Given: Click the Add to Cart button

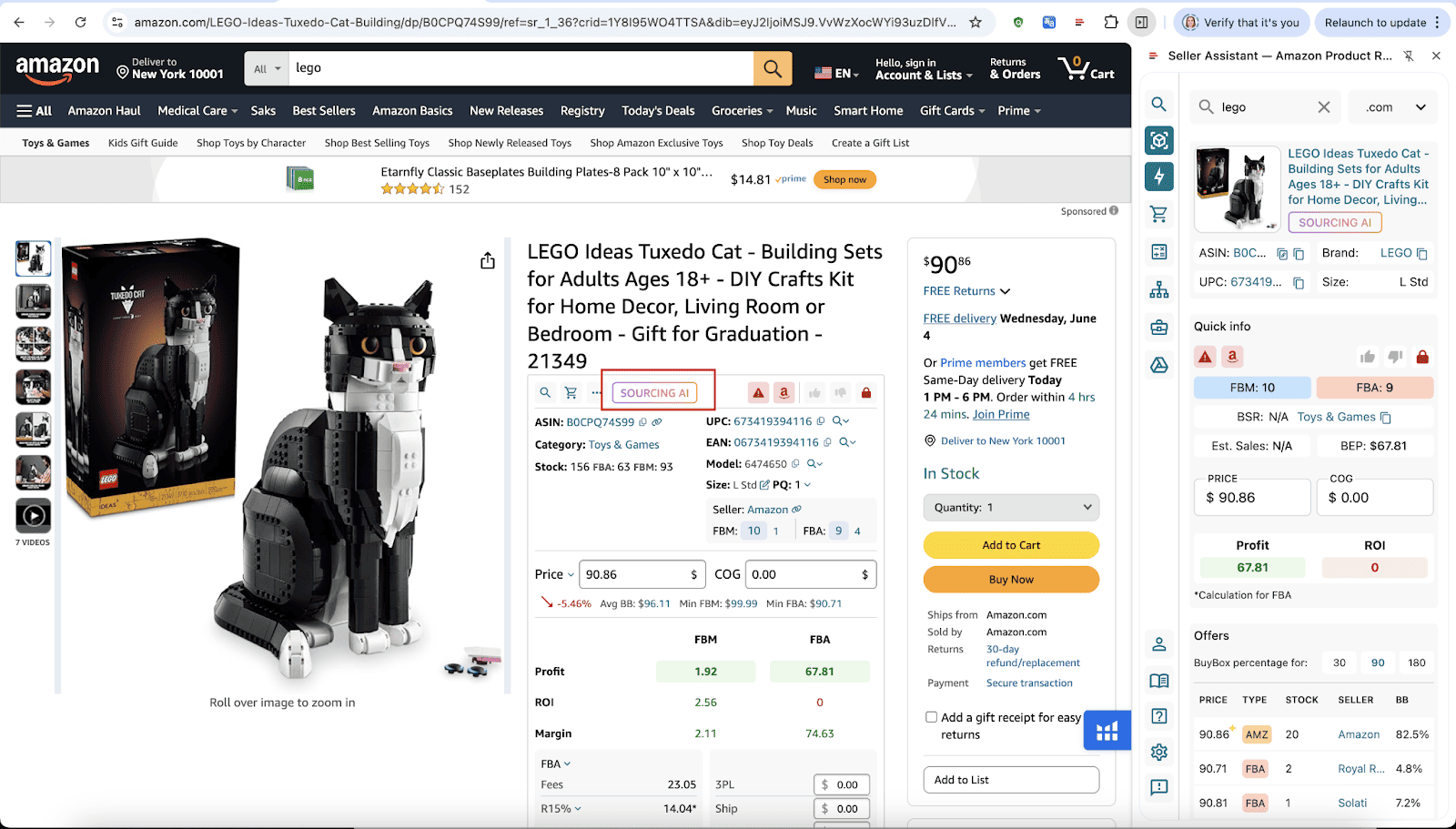Looking at the screenshot, I should pos(1010,544).
